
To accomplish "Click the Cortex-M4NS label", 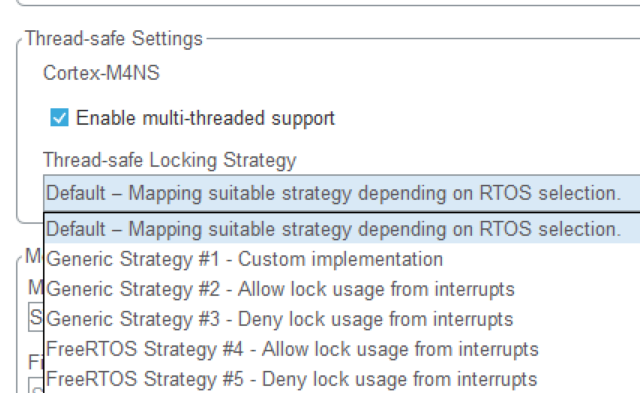I will click(101, 73).
